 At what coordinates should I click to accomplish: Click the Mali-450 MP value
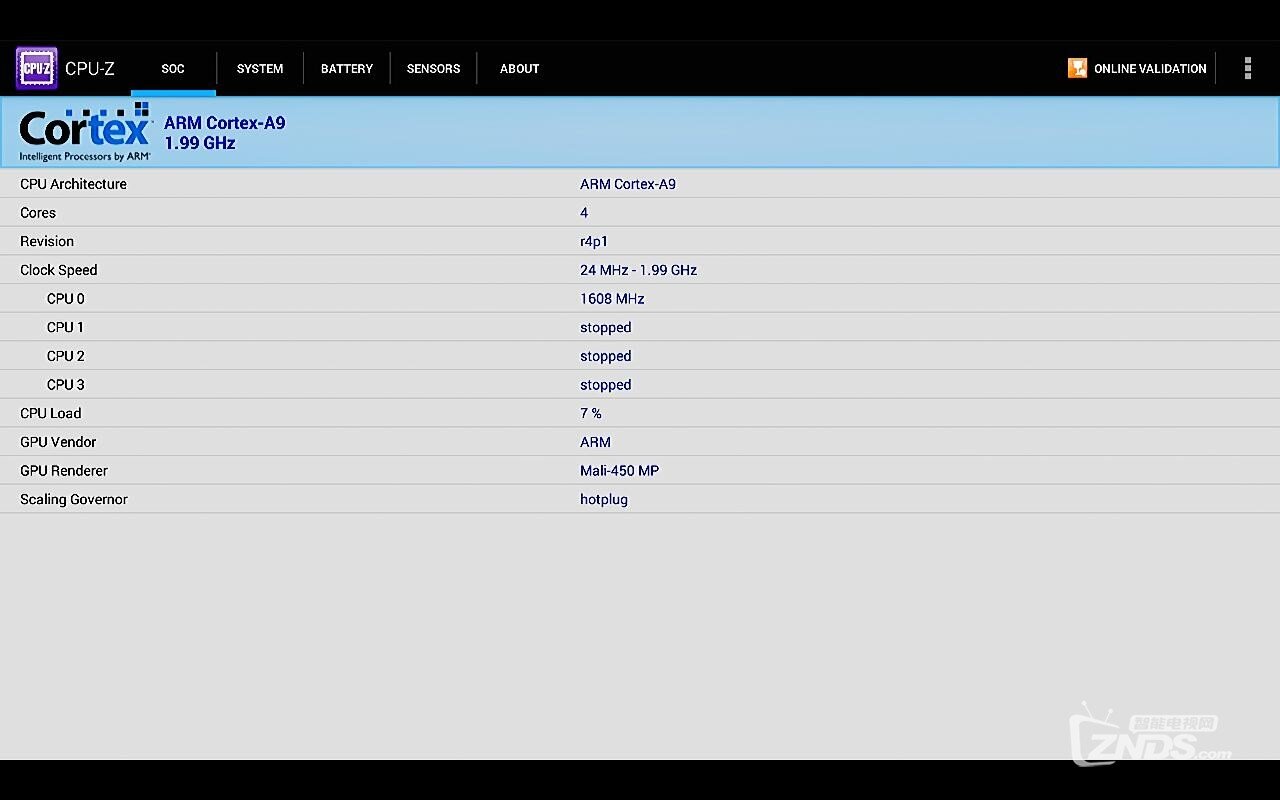coord(619,471)
